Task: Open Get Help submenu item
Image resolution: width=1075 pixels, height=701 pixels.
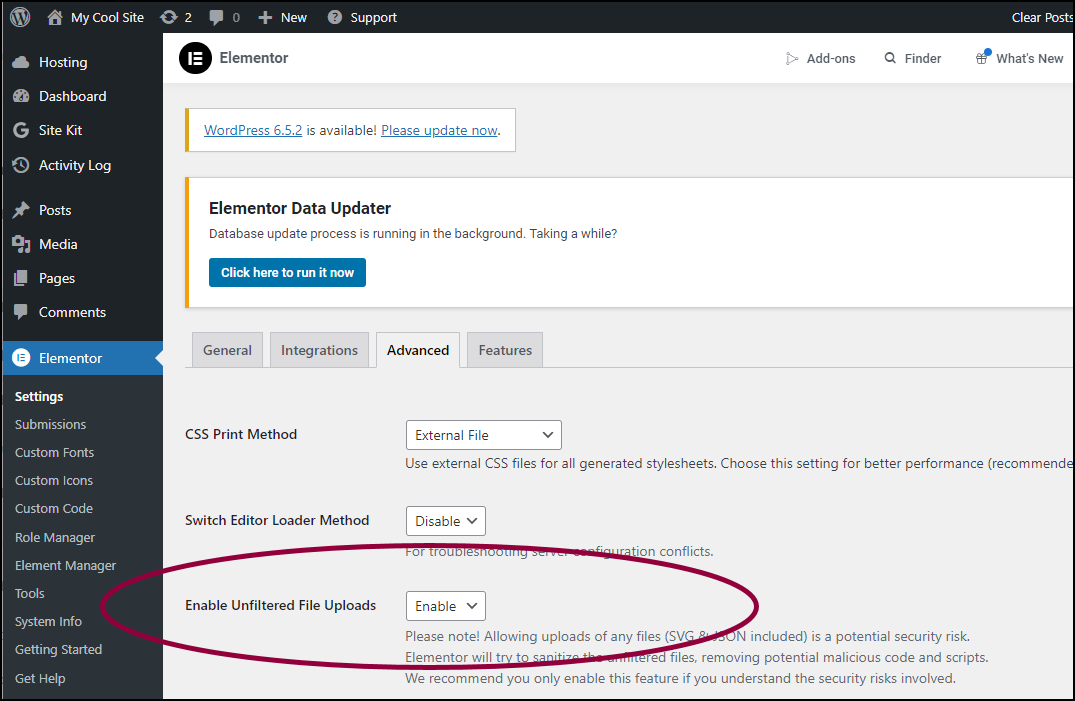Action: [x=40, y=678]
